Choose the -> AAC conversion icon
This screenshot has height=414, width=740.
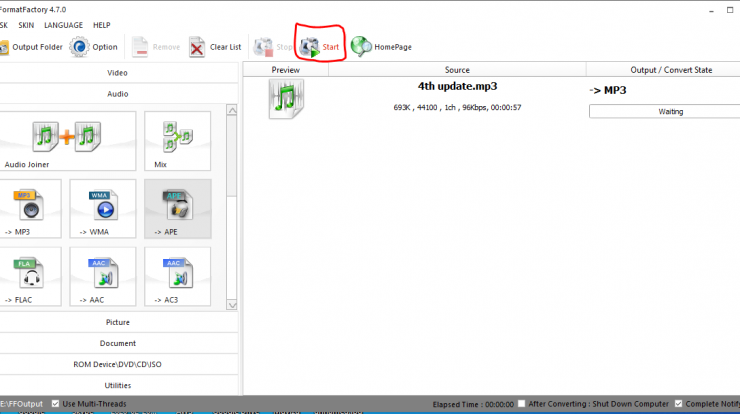click(103, 277)
